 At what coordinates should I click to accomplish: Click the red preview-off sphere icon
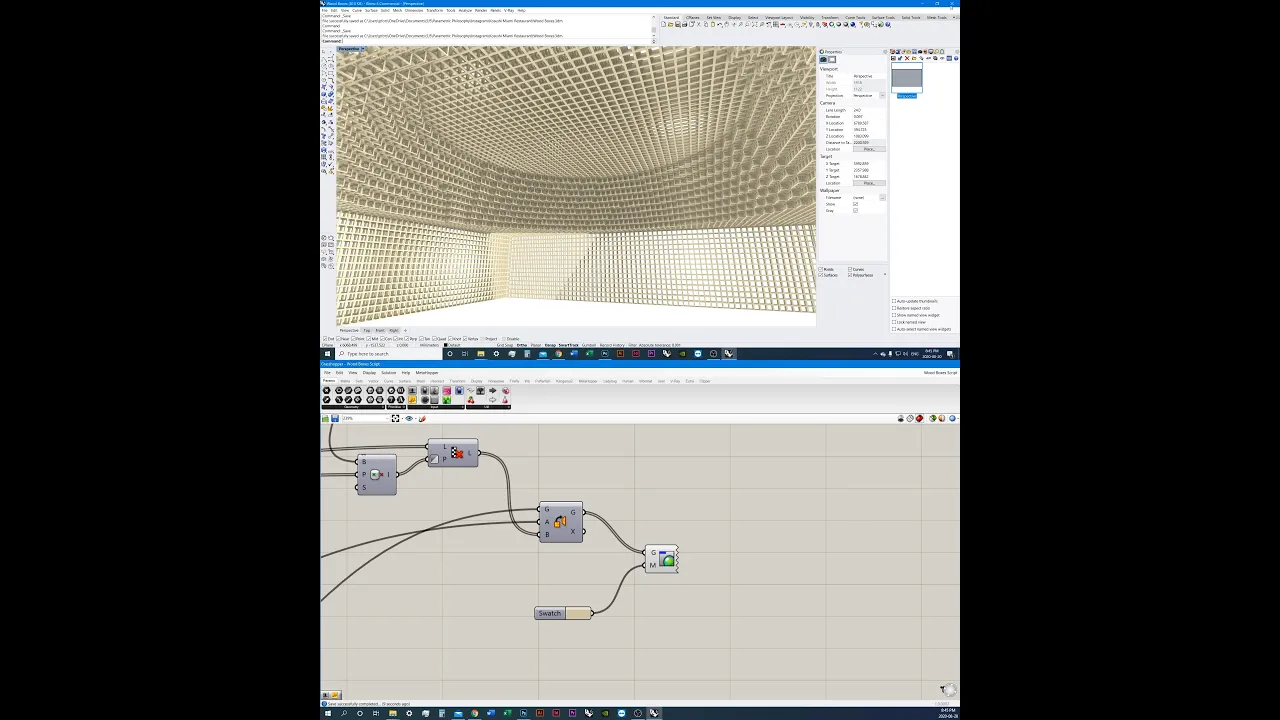click(920, 418)
